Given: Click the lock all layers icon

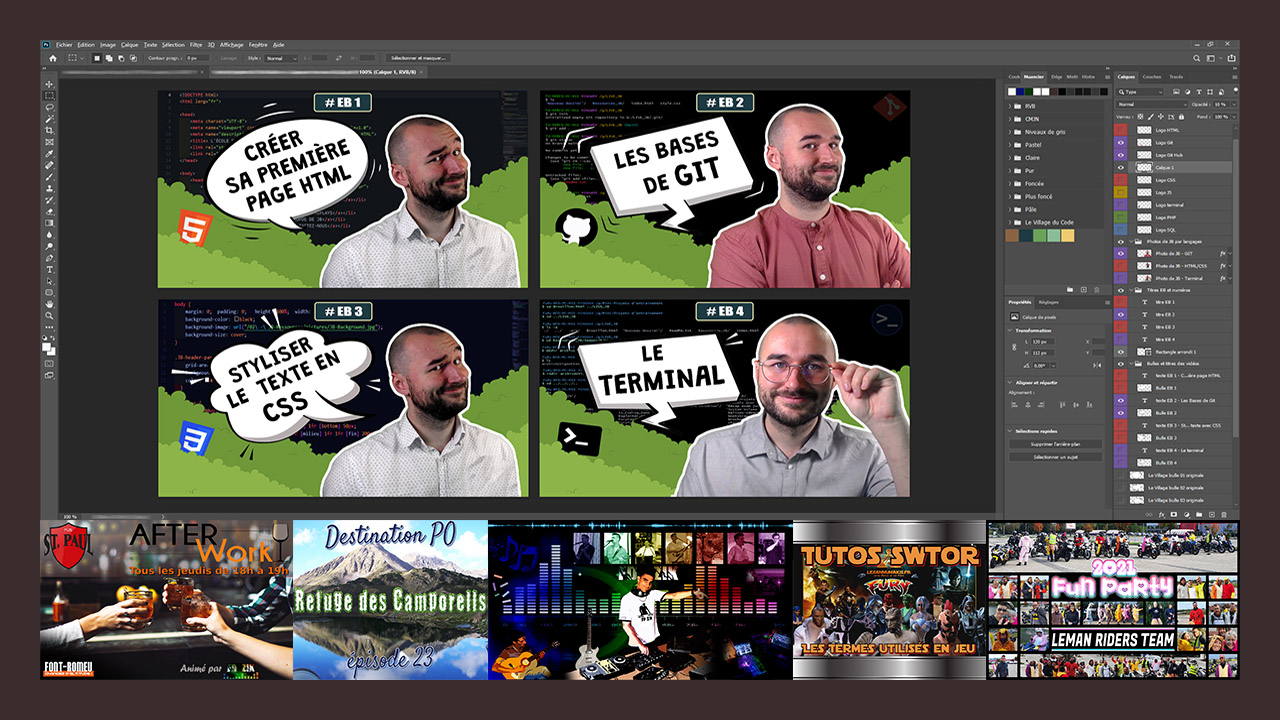Looking at the screenshot, I should click(x=1181, y=117).
